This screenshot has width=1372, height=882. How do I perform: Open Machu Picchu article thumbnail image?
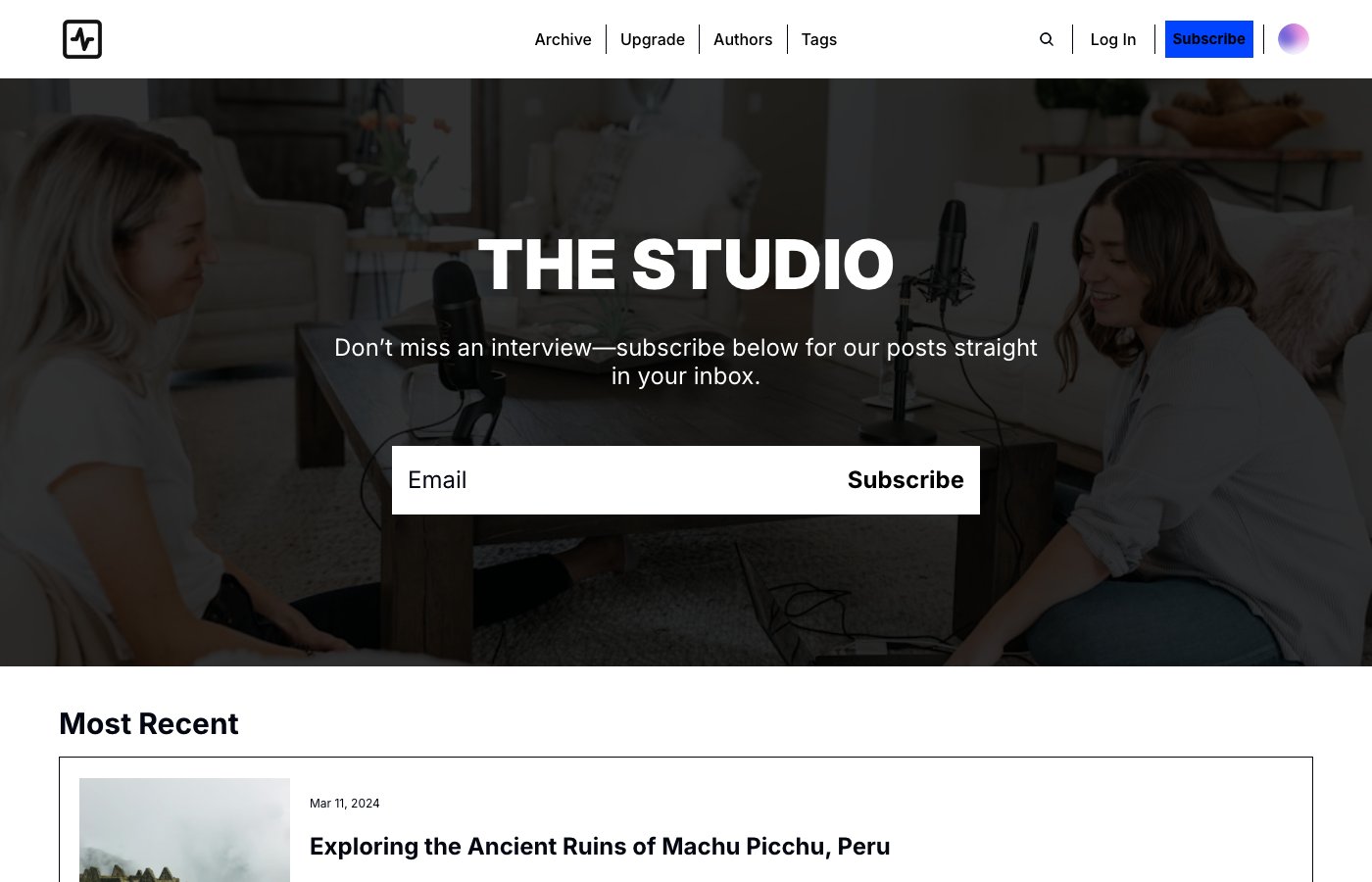(184, 830)
